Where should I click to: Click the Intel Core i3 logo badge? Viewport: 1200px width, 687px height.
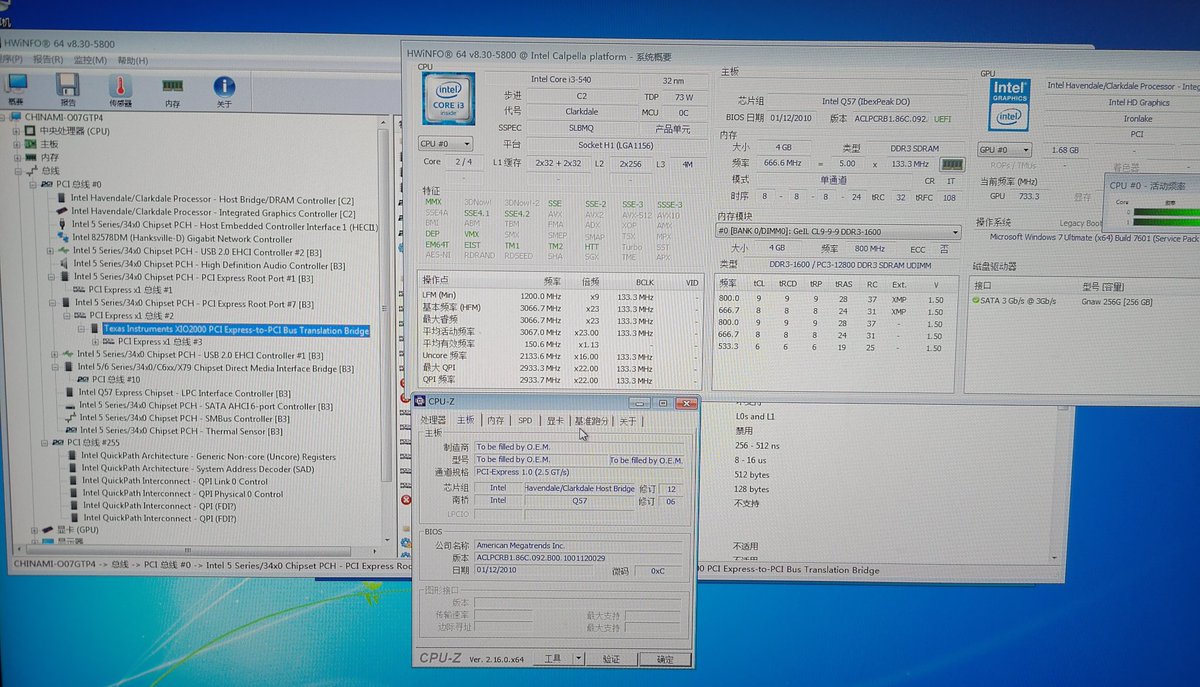[x=446, y=102]
